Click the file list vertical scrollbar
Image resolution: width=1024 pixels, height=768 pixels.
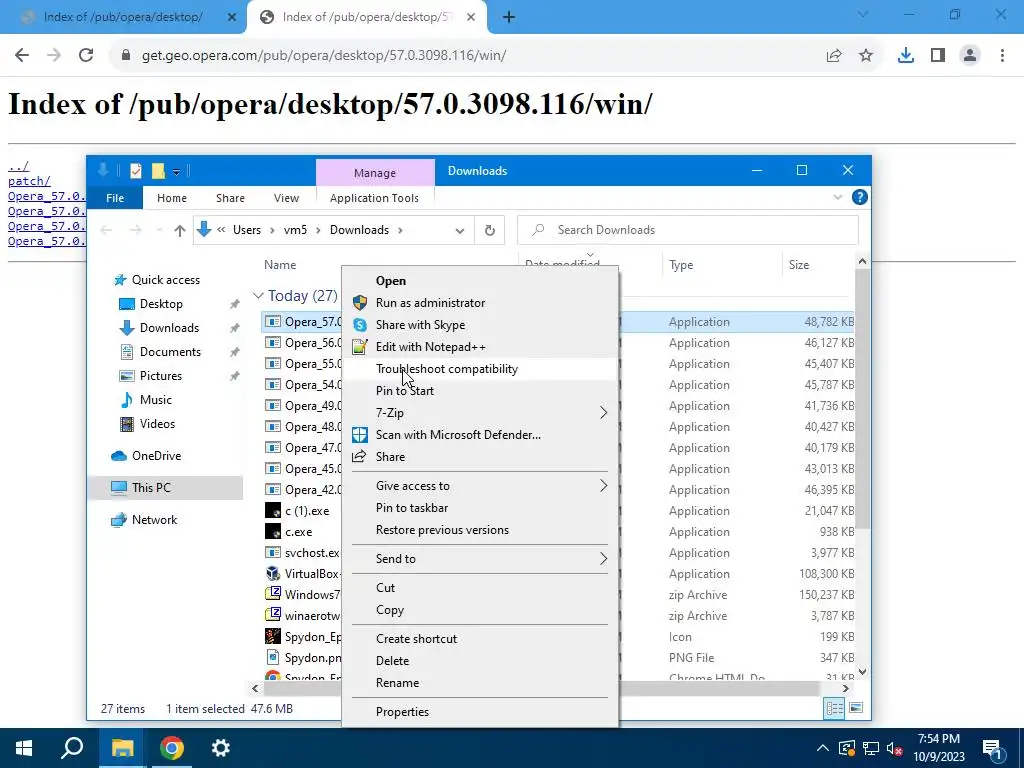(862, 398)
